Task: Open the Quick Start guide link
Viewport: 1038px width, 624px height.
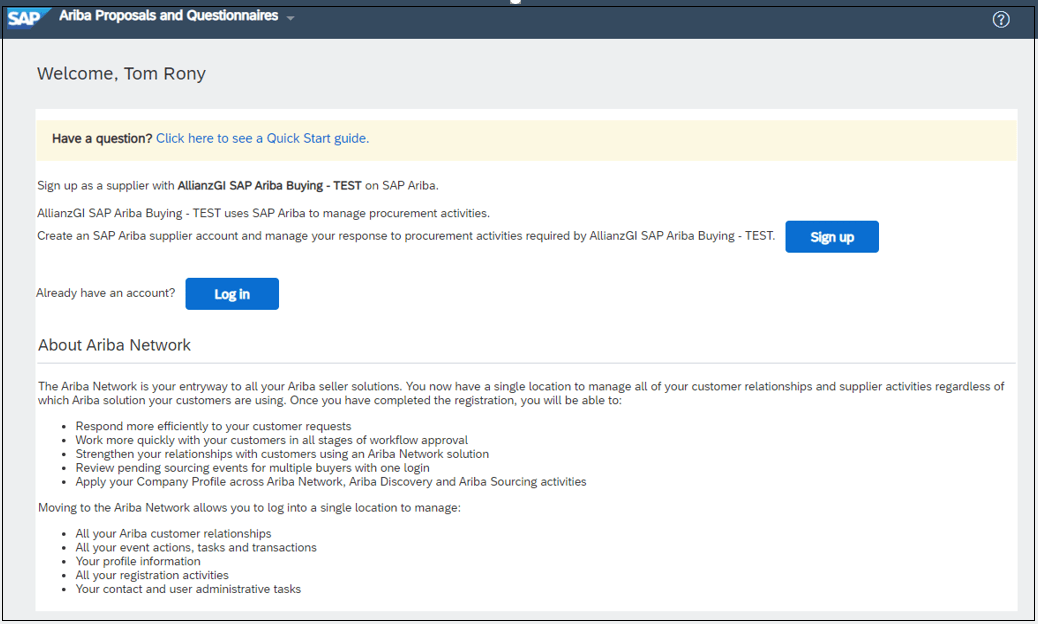Action: (262, 138)
